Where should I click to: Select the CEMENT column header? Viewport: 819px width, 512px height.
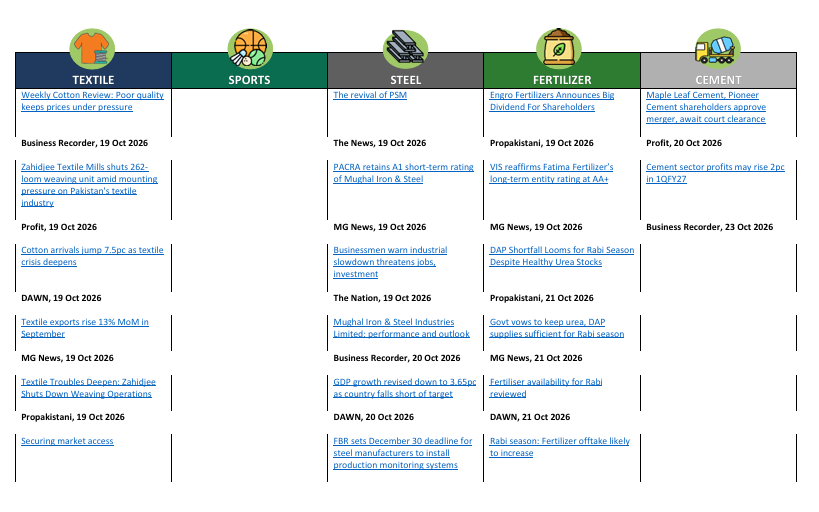coord(718,71)
